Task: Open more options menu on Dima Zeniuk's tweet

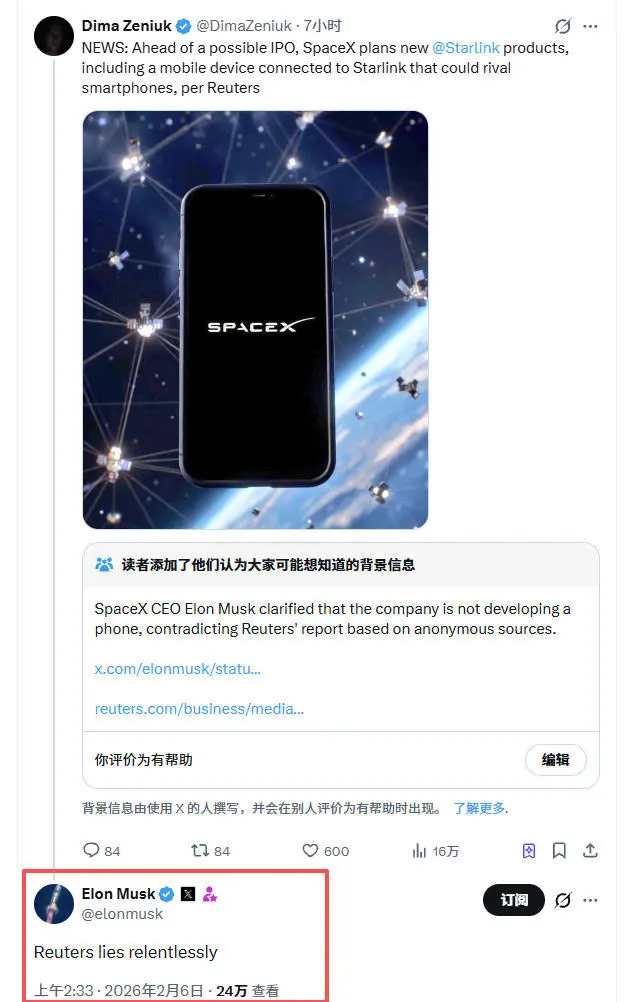Action: 591,26
